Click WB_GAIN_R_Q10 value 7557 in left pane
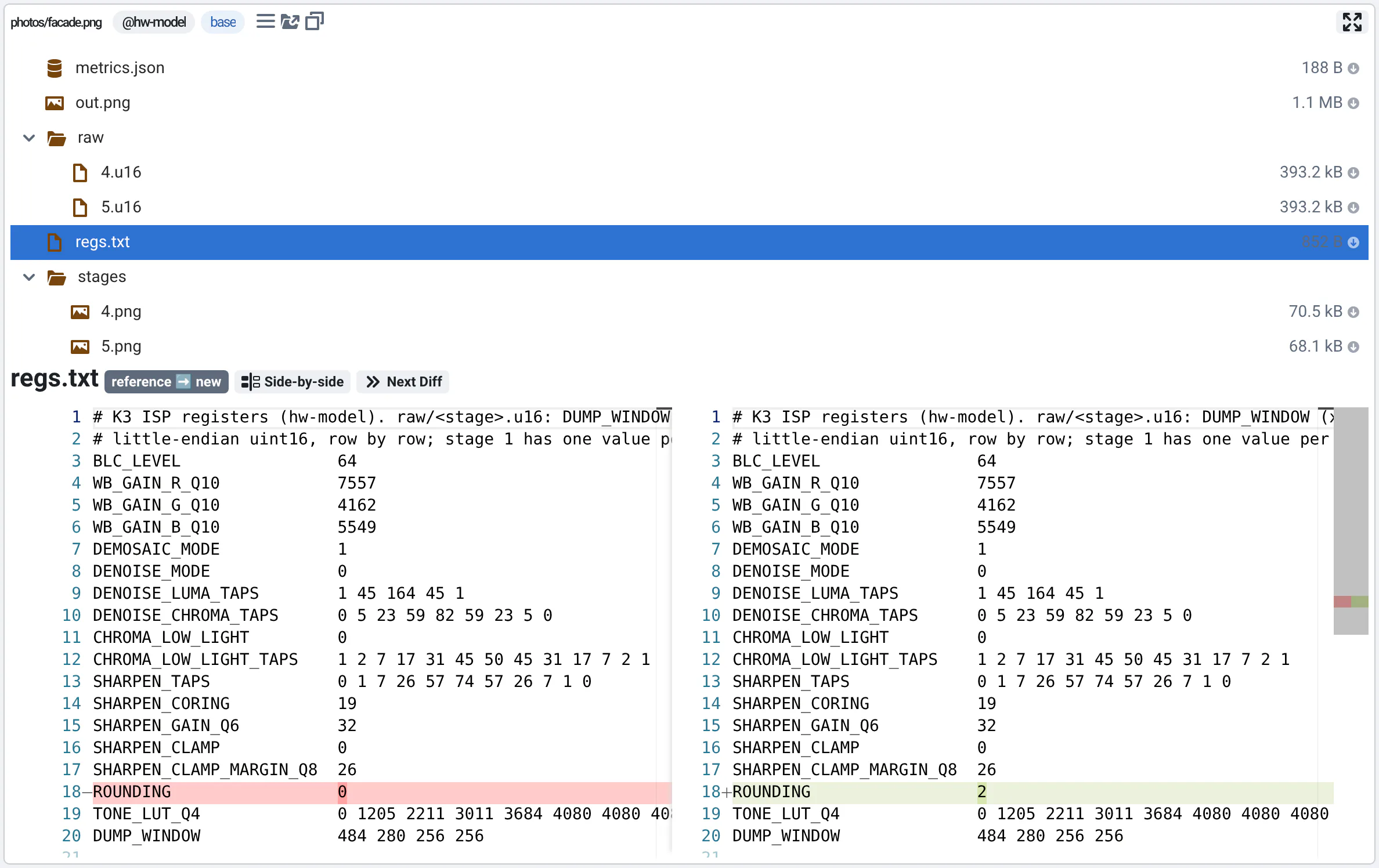This screenshot has width=1379, height=868. (357, 483)
